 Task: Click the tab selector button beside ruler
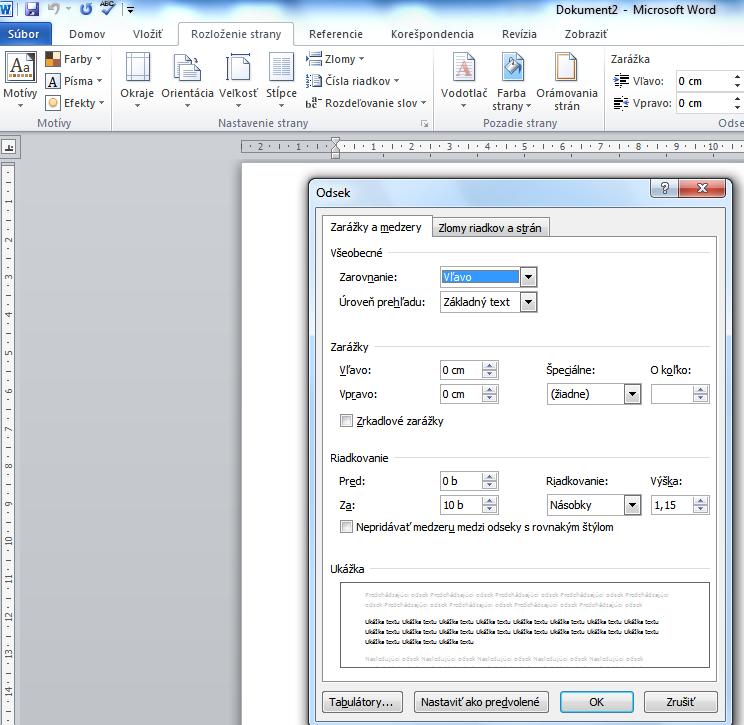tap(9, 147)
